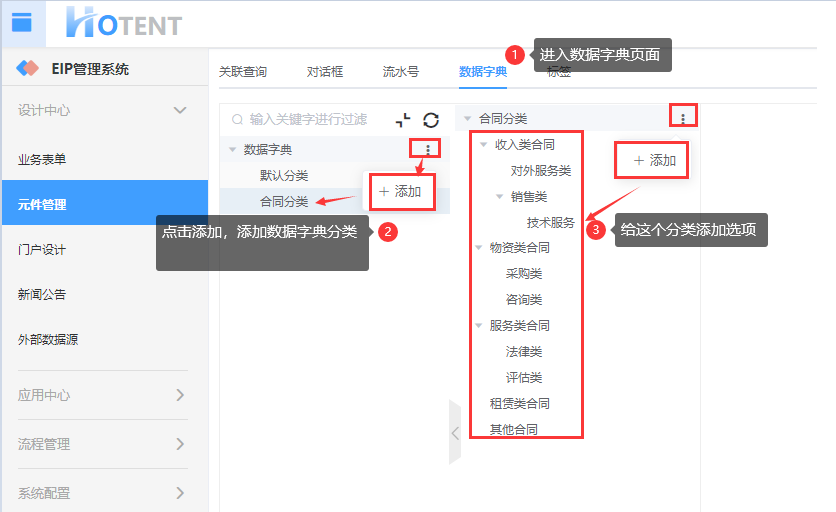This screenshot has height=512, width=836.
Task: Collapse the 设计中心 section chevron
Action: pyautogui.click(x=180, y=110)
